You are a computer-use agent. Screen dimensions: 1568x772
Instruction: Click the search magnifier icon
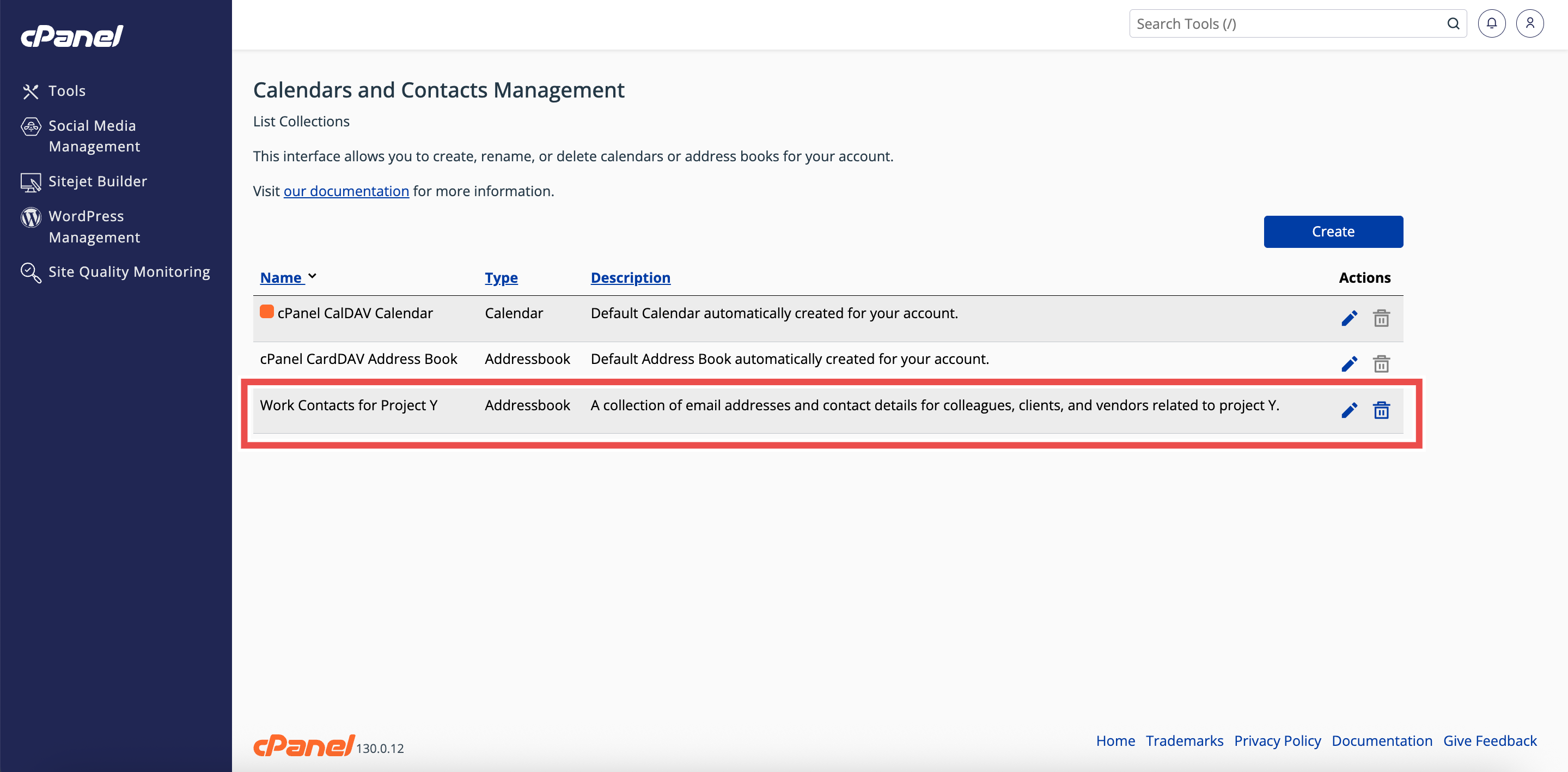click(1453, 24)
